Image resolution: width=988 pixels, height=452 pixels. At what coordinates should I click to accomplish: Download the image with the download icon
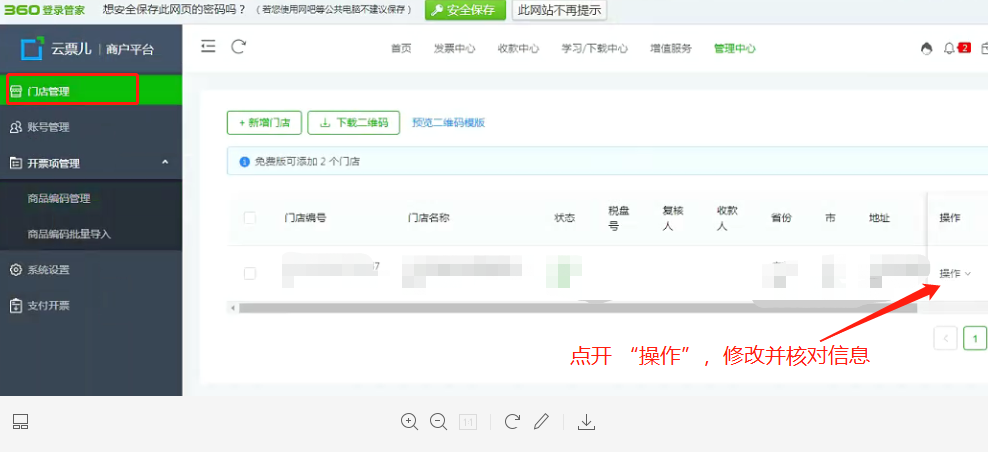pyautogui.click(x=587, y=422)
